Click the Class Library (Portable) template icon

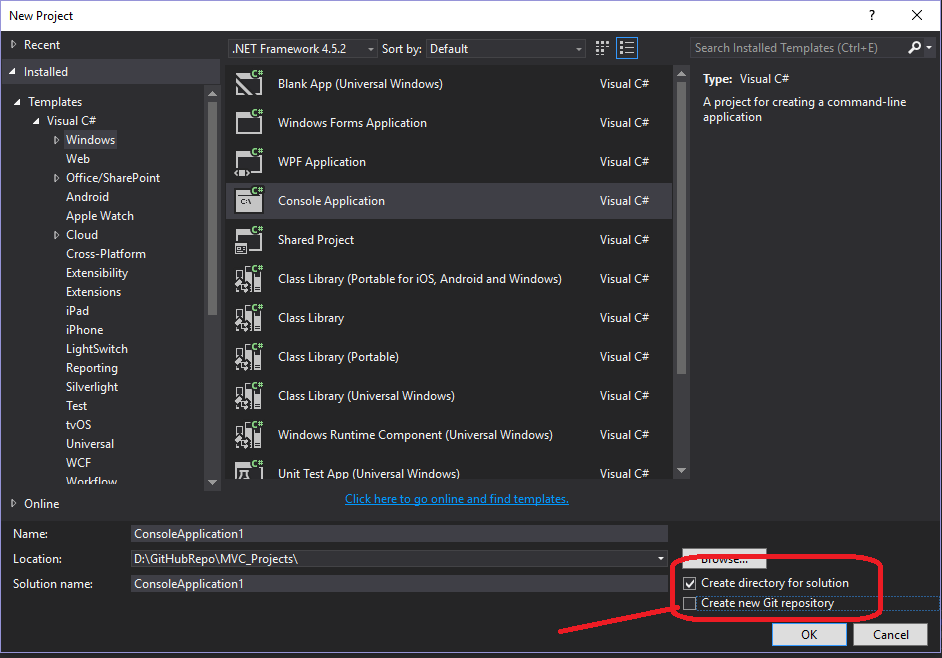pyautogui.click(x=249, y=357)
